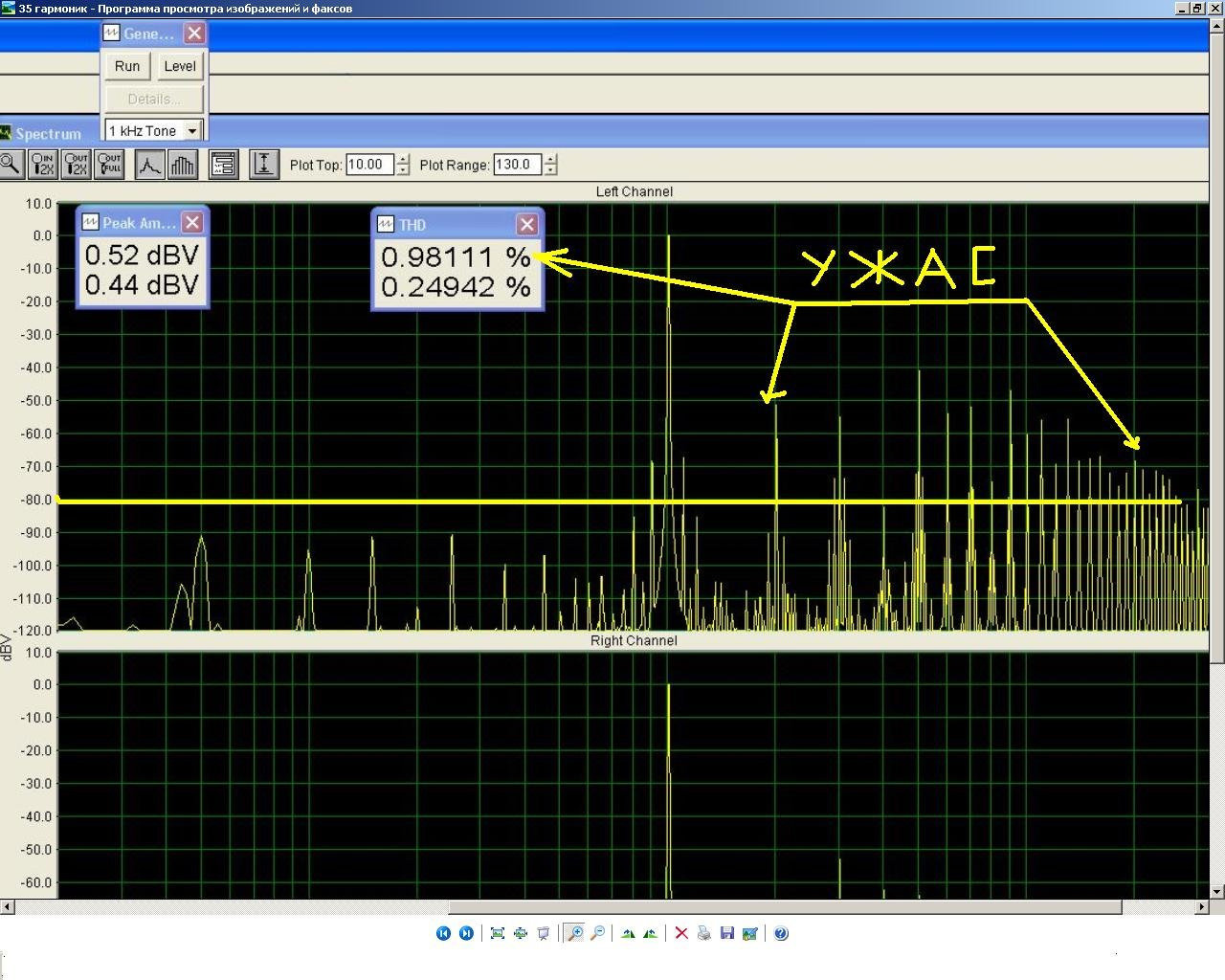The image size is (1225, 980).
Task: Expand the 1 kHz Tone dropdown
Action: coord(192,131)
